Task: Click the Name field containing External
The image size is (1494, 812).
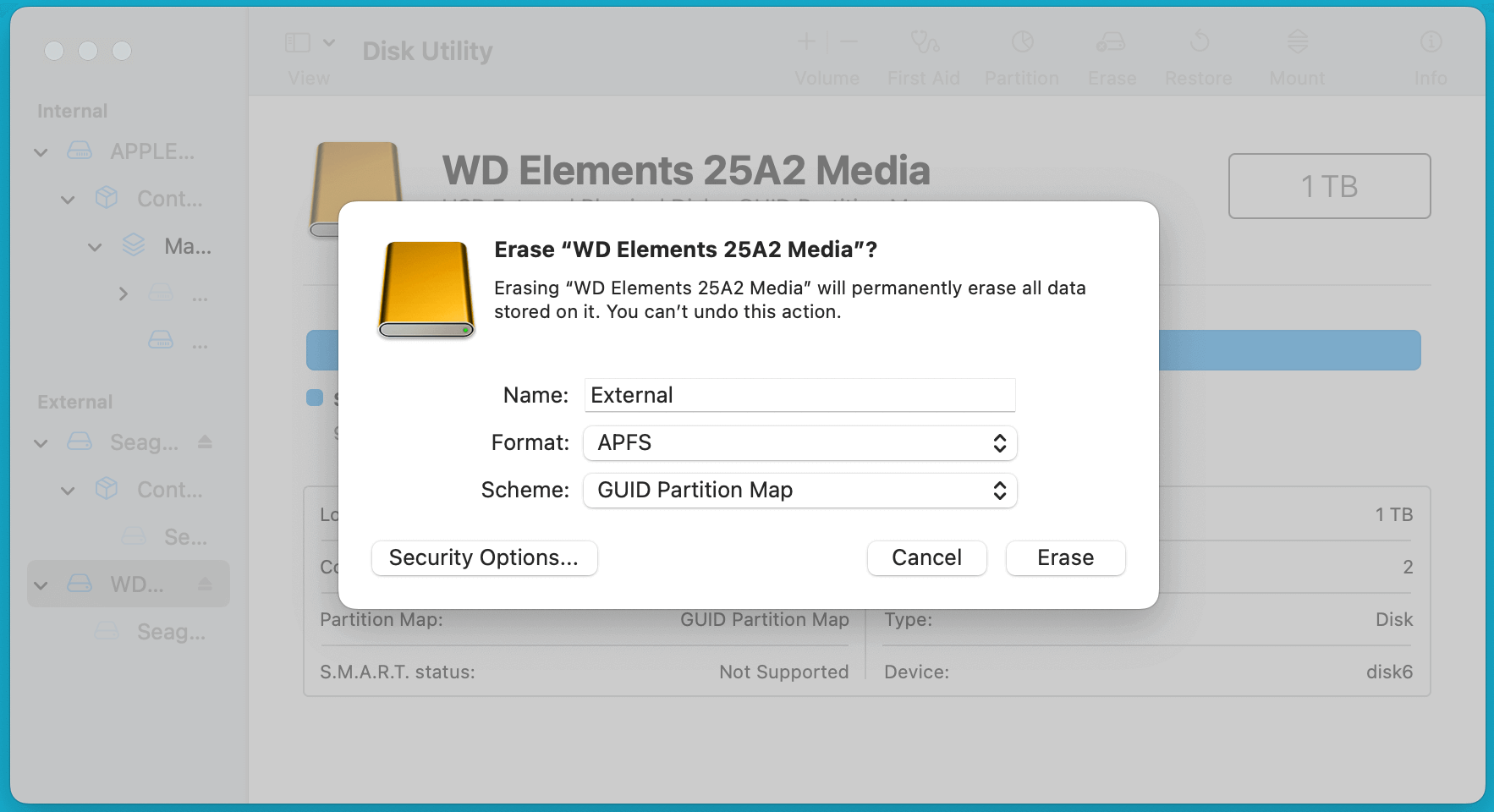Action: [799, 395]
